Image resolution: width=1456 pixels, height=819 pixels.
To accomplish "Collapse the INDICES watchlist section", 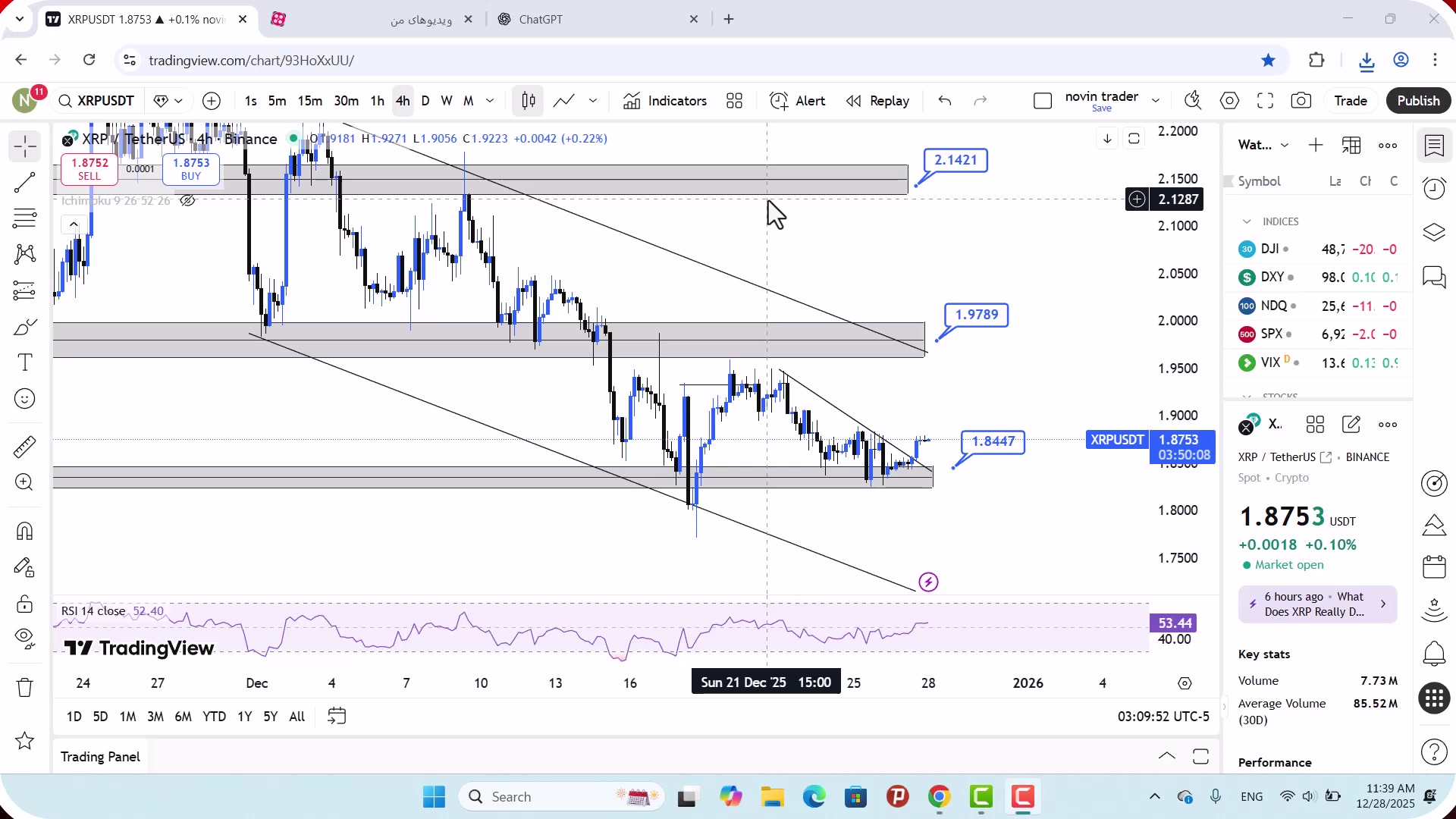I will click(x=1247, y=221).
